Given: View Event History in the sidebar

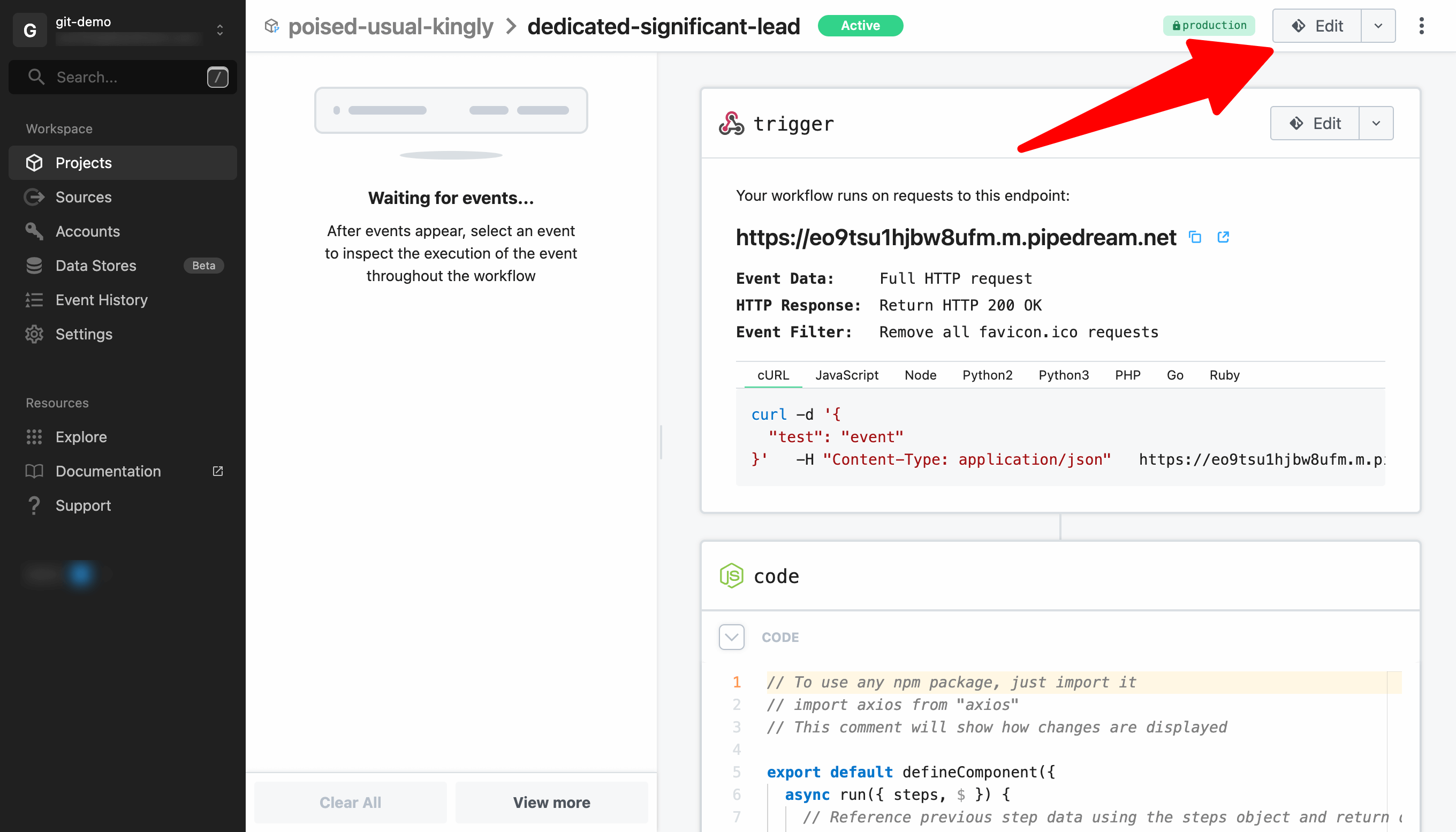Looking at the screenshot, I should pyautogui.click(x=101, y=299).
